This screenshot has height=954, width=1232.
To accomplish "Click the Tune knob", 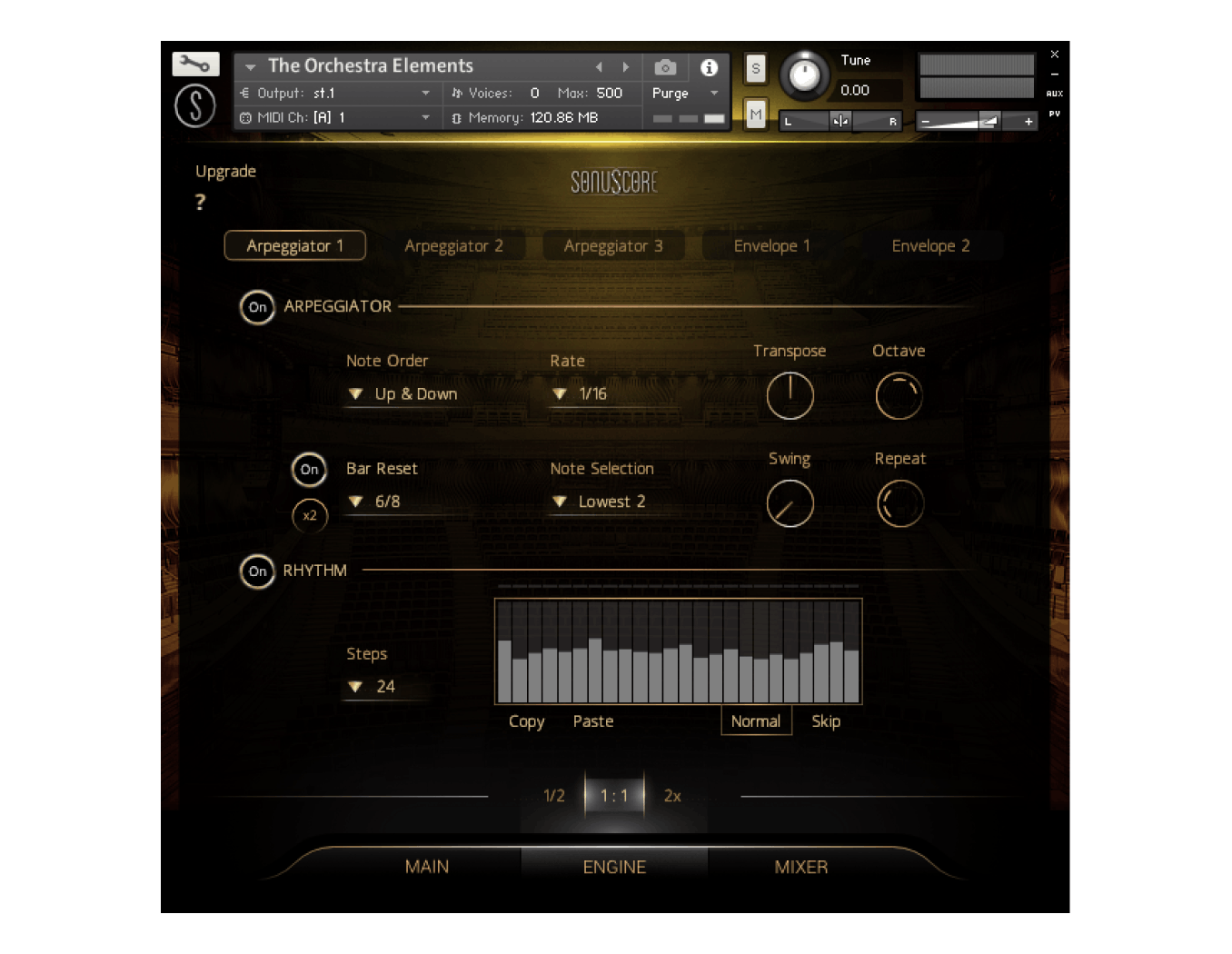I will [804, 75].
